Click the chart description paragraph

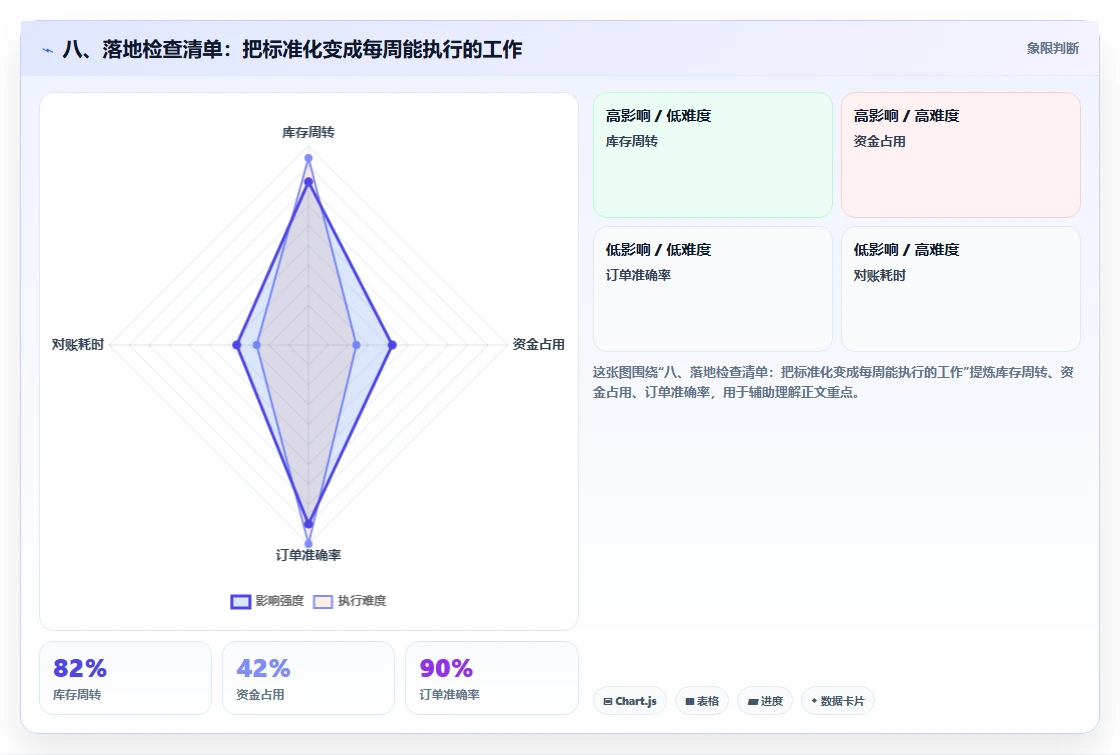click(833, 382)
